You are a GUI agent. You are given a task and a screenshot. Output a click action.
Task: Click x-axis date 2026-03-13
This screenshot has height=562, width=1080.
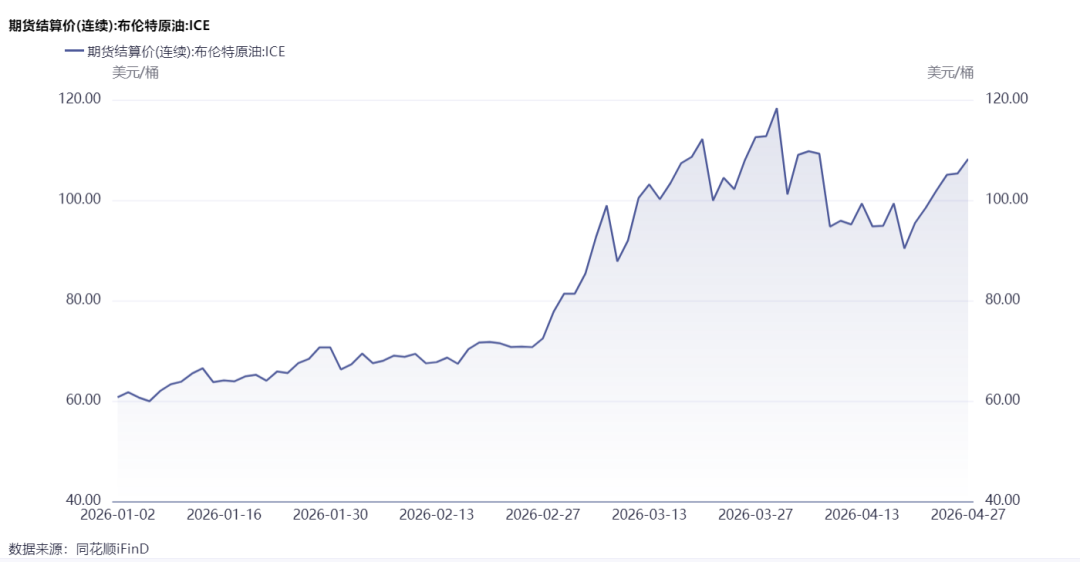[x=650, y=515]
